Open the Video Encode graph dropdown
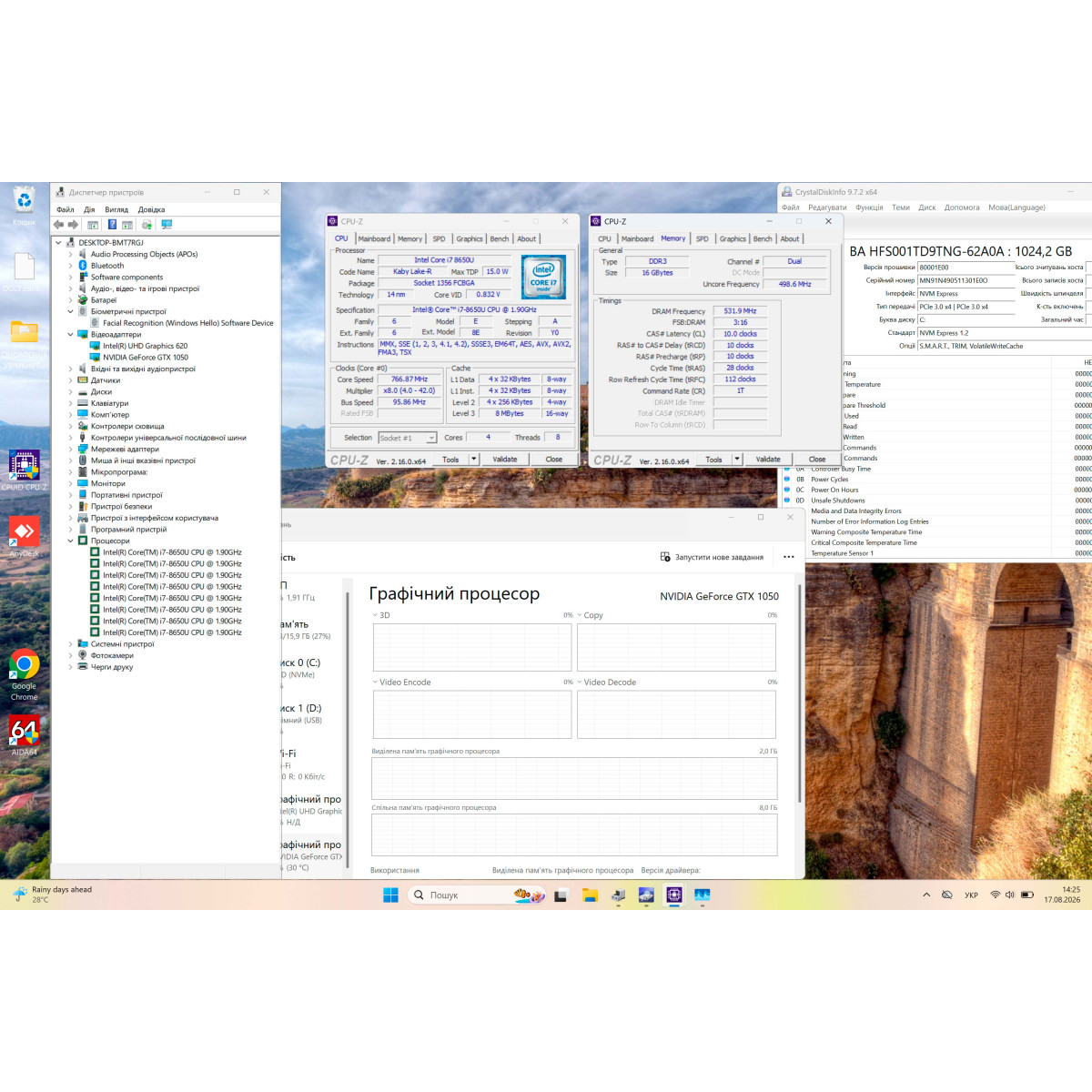 click(x=375, y=682)
